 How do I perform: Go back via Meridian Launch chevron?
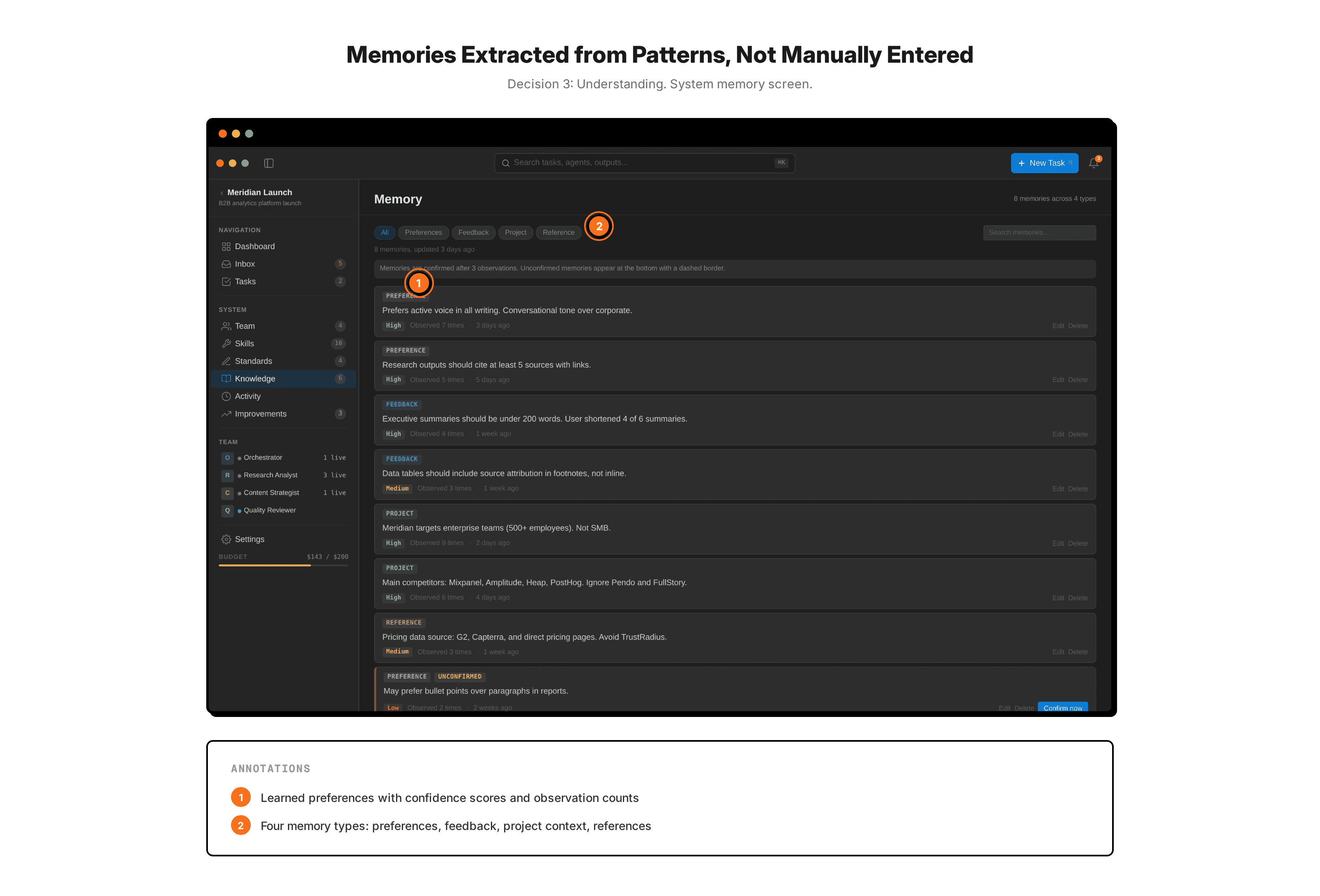(222, 193)
